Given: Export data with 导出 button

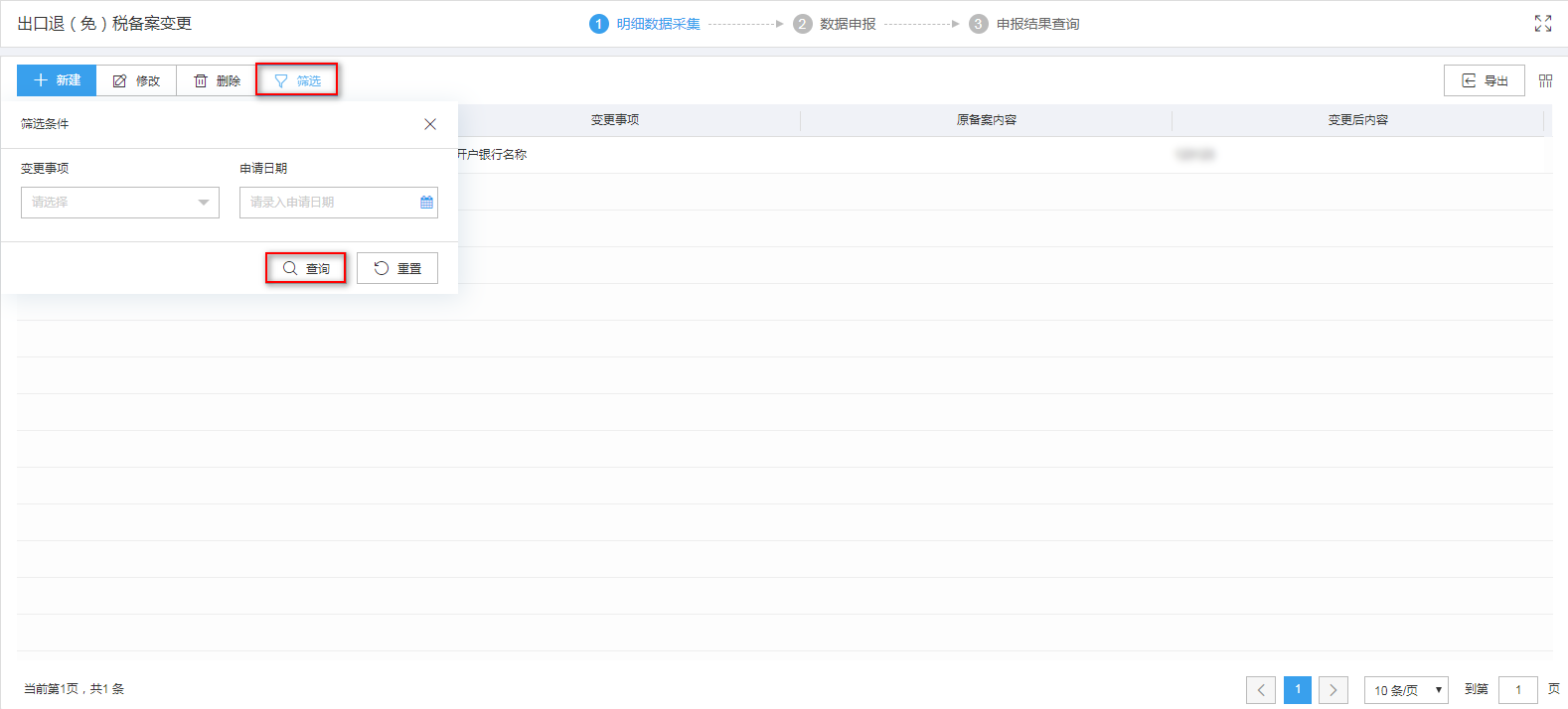Looking at the screenshot, I should click(1484, 80).
